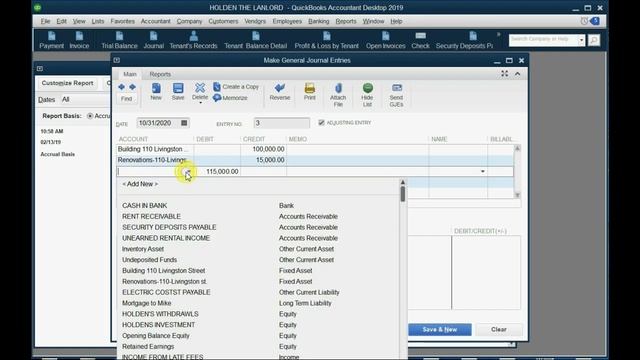Go to next journal entry arrow

(132, 87)
